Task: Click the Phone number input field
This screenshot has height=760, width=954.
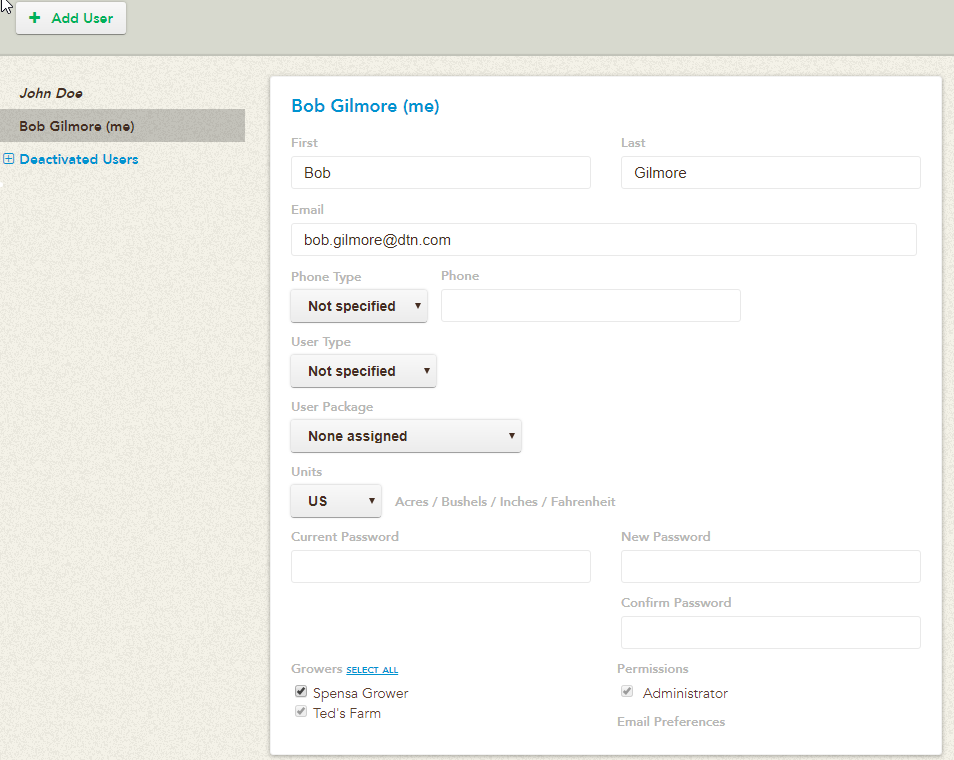Action: coord(590,306)
